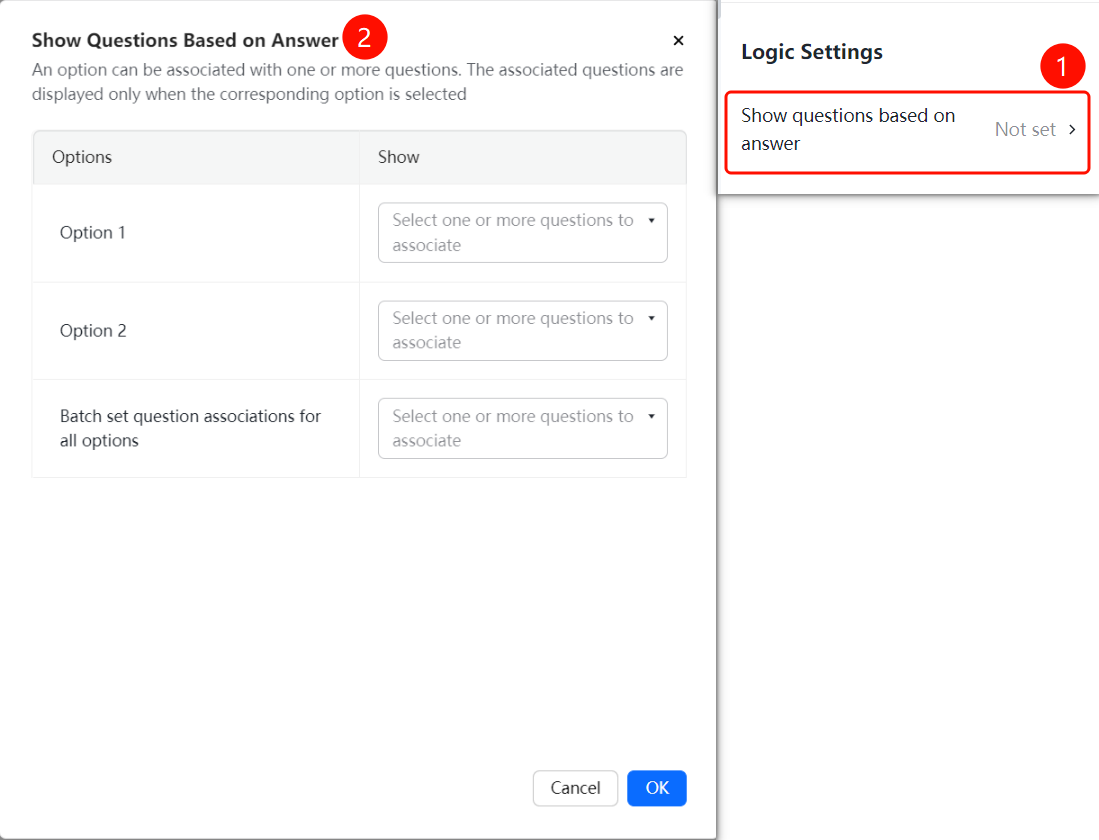Click the Show column header
Viewport: 1099px width, 840px height.
pyautogui.click(x=399, y=157)
